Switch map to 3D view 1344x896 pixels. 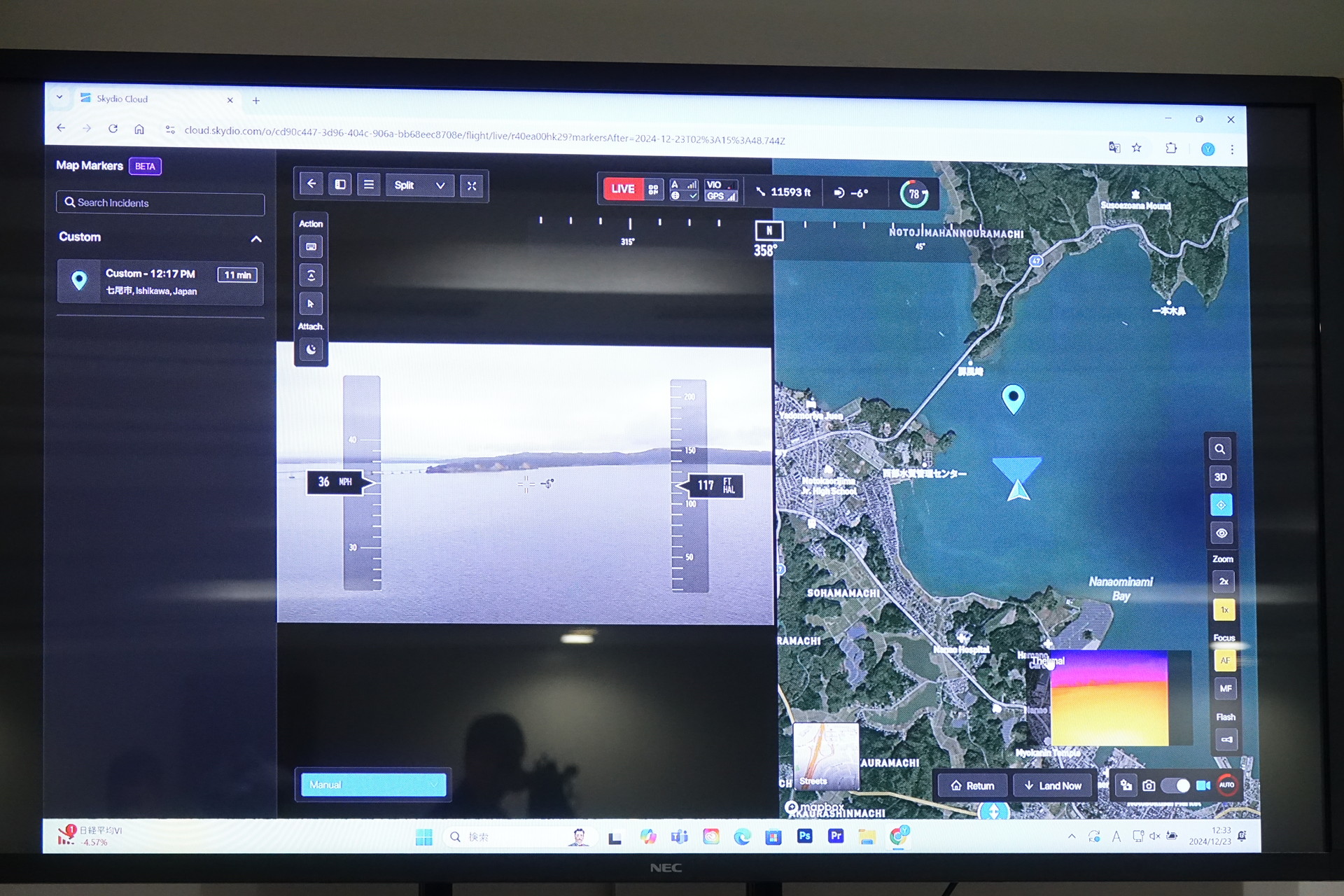click(1221, 477)
